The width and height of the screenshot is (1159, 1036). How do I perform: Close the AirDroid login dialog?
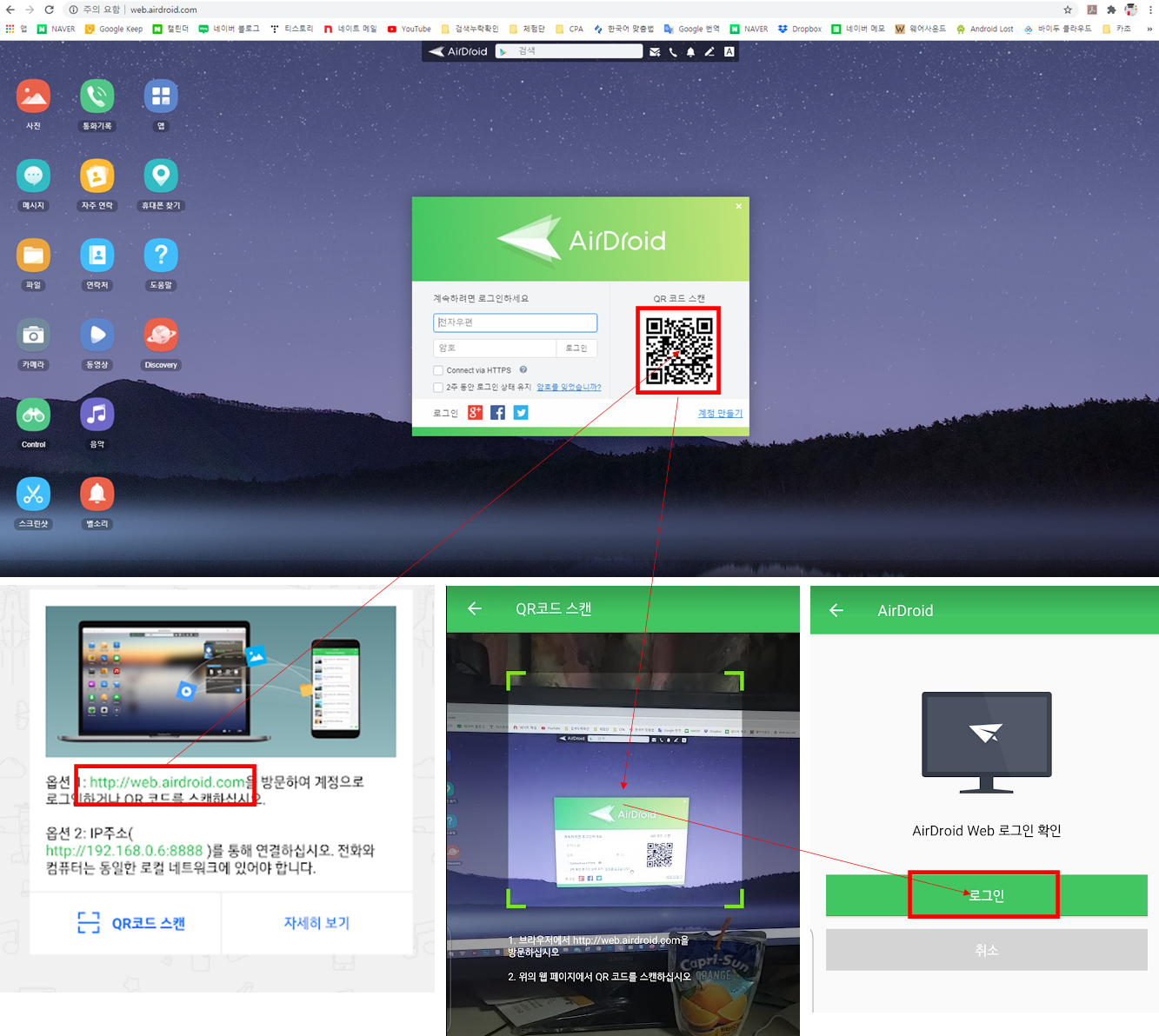(x=739, y=206)
